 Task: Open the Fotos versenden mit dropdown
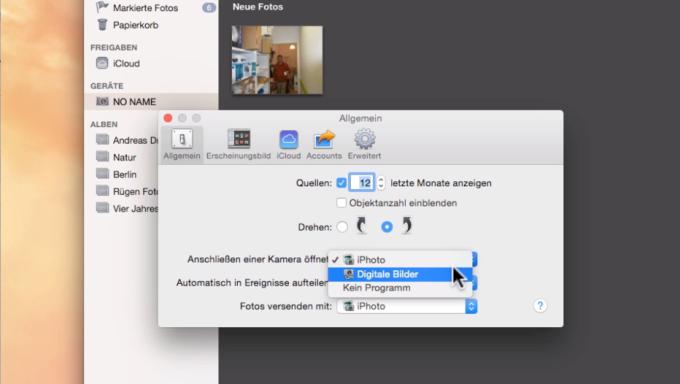pos(407,306)
